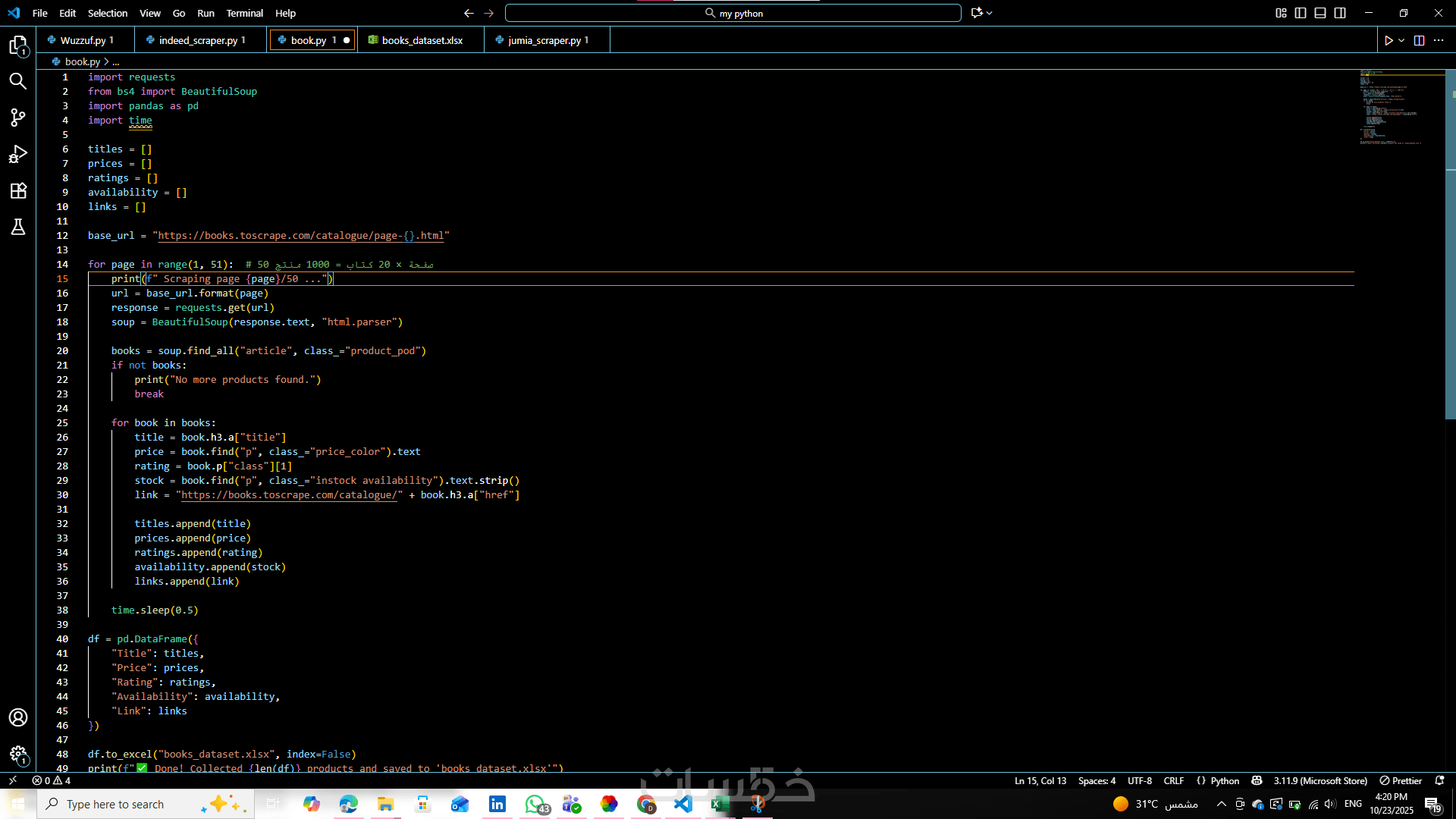Toggle the secondary sidebar visibility
The height and width of the screenshot is (819, 1456).
(x=1340, y=13)
